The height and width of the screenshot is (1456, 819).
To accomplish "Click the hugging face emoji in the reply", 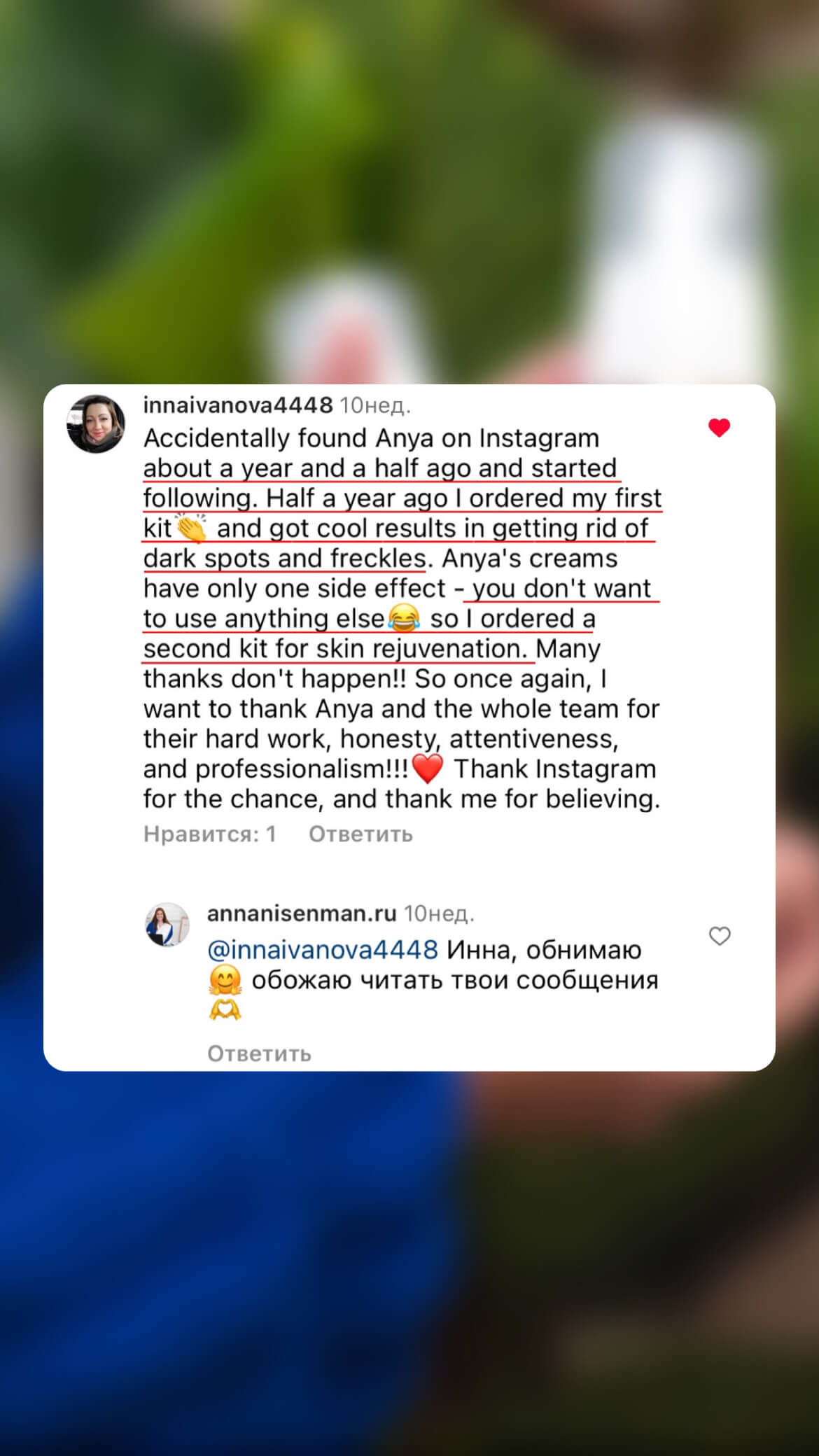I will click(225, 981).
